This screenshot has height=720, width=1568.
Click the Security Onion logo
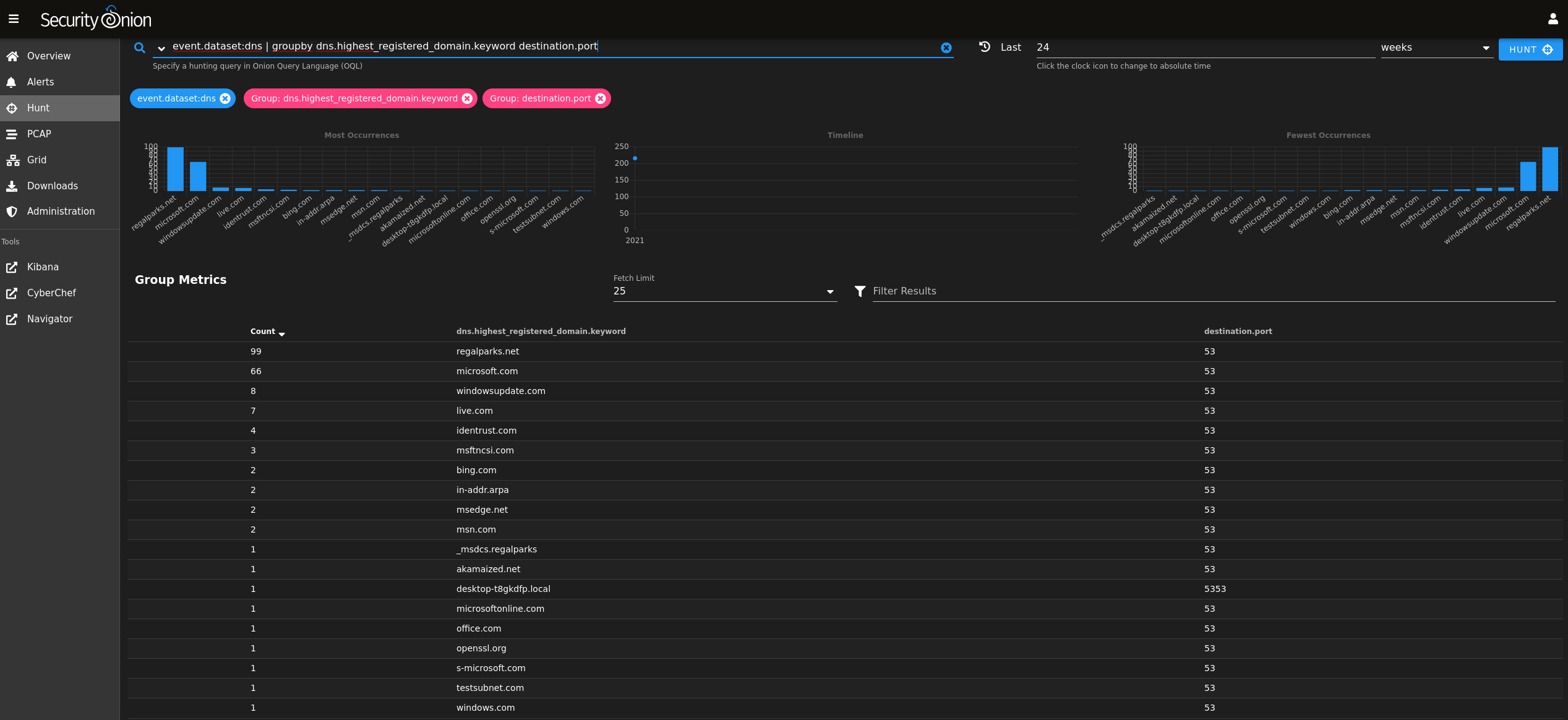click(x=96, y=19)
